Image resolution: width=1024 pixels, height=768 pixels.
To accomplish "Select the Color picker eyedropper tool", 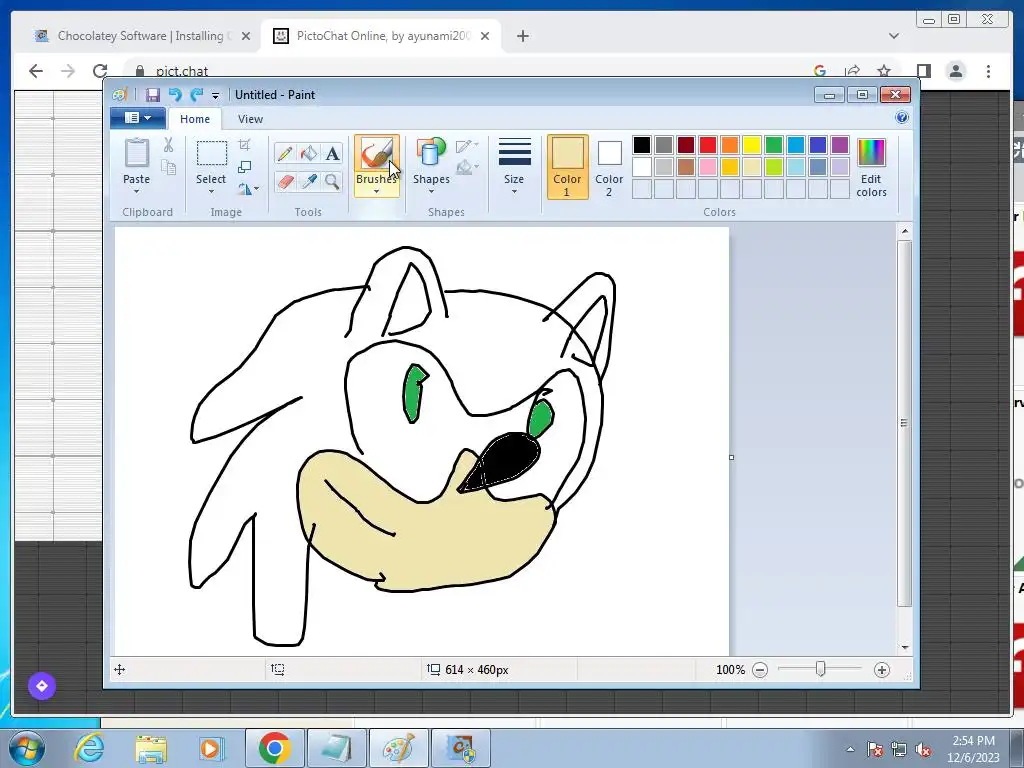I will [x=309, y=181].
